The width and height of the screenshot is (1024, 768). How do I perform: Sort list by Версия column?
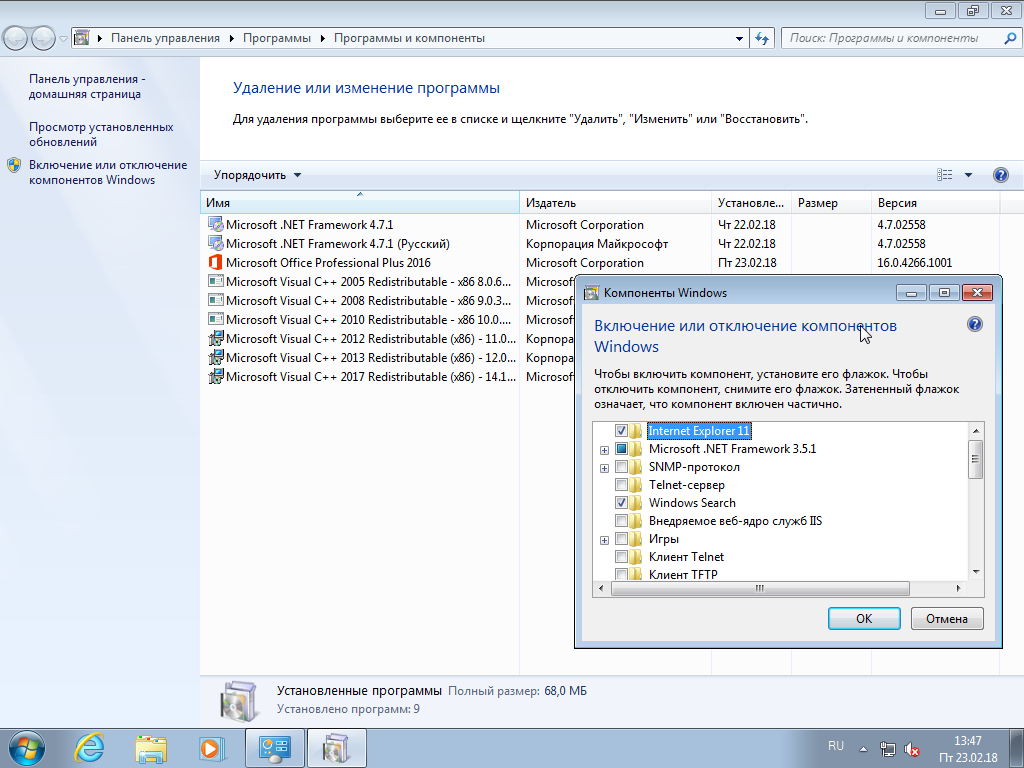point(935,202)
